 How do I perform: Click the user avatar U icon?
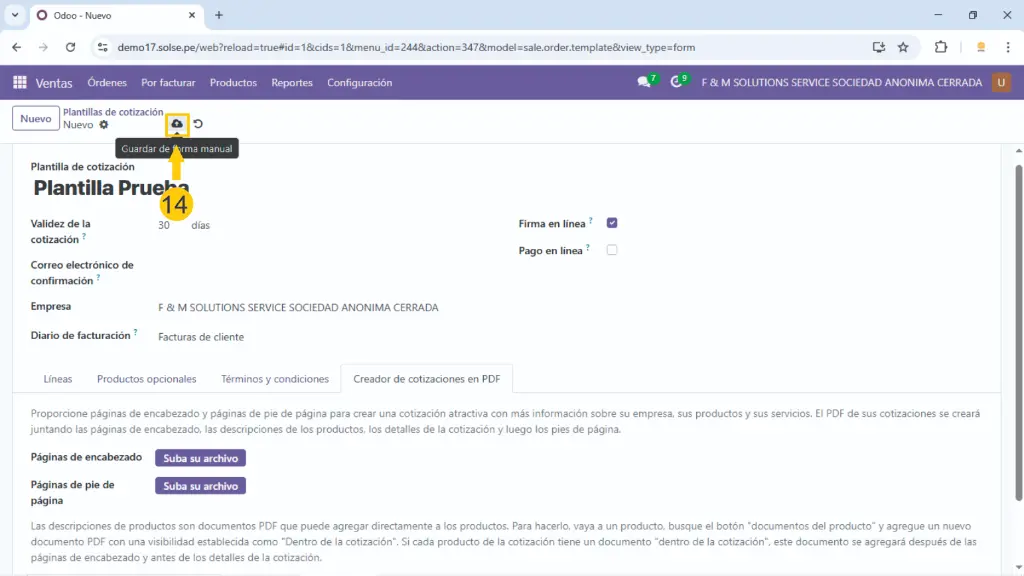tap(1001, 83)
